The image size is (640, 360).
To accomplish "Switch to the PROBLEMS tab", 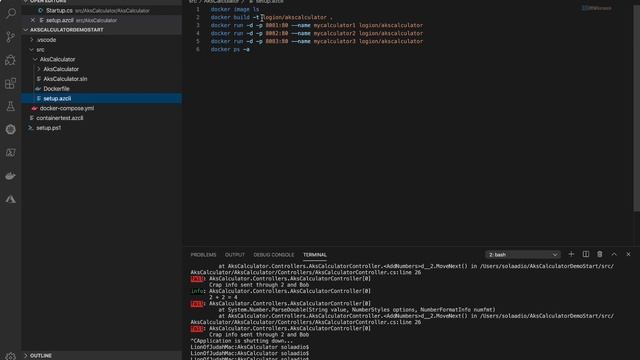I will (203, 255).
